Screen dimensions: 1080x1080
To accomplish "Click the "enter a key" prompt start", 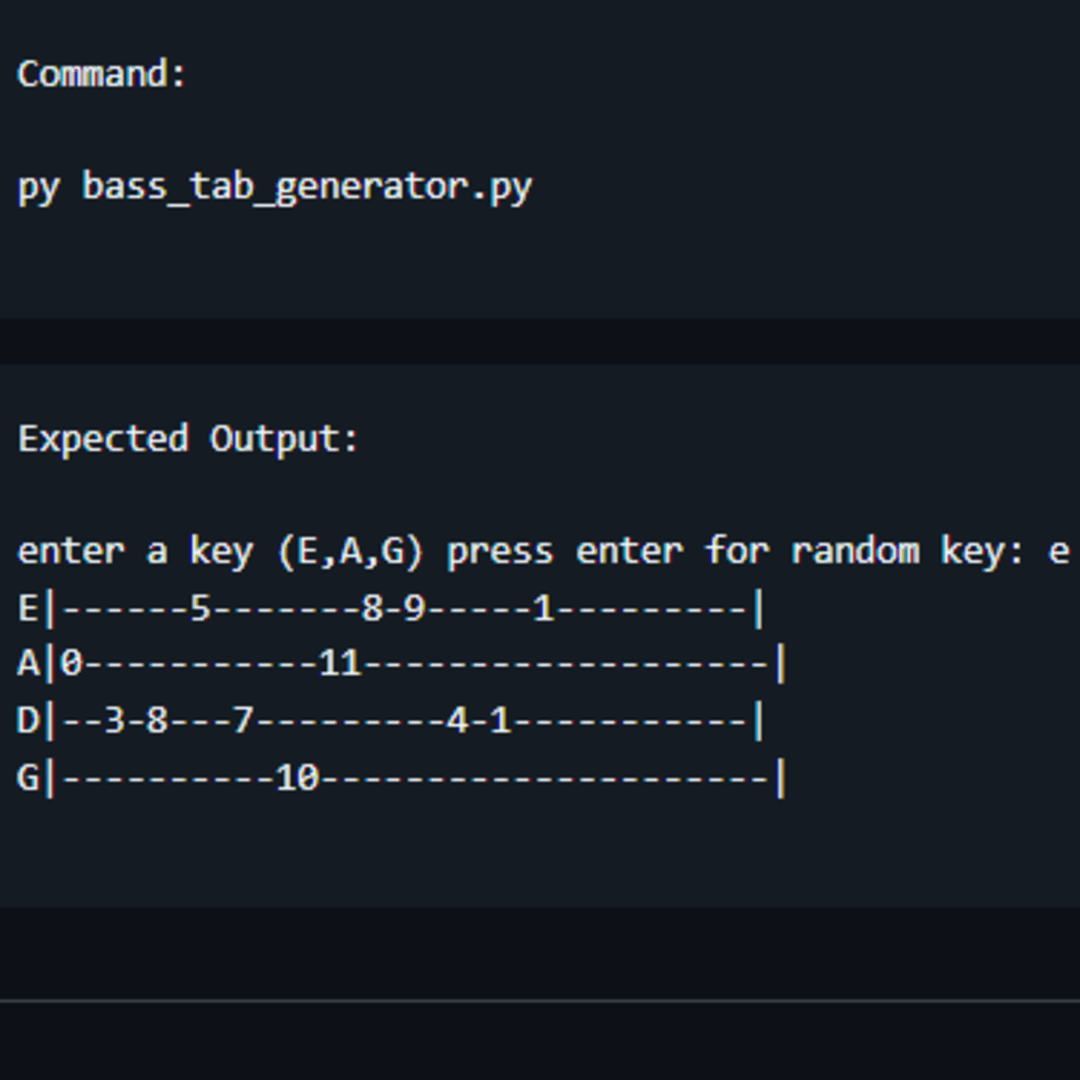I will tap(135, 551).
